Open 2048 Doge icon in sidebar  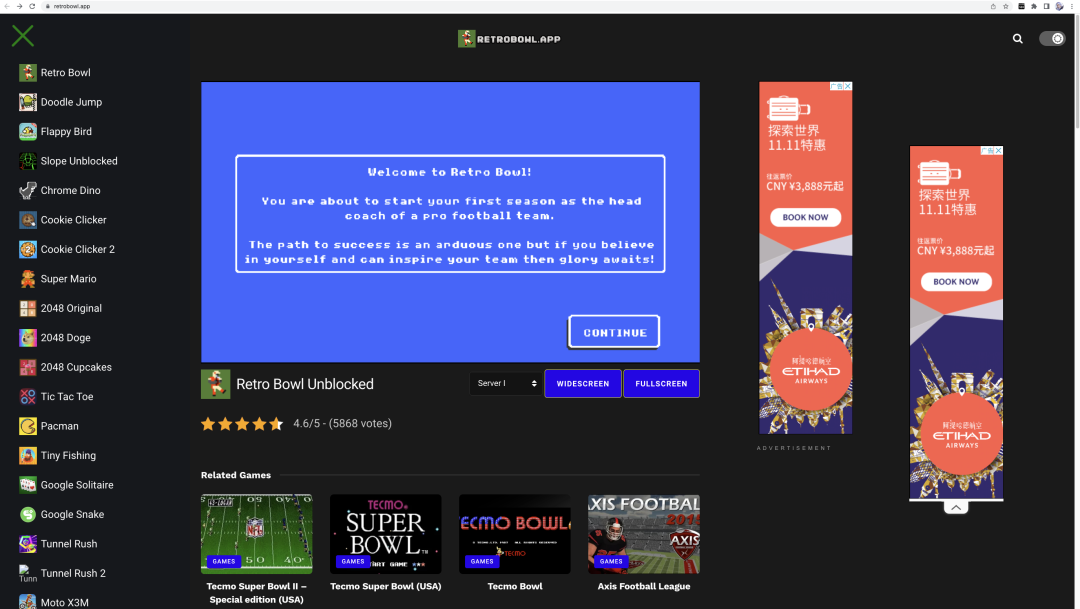(x=28, y=338)
